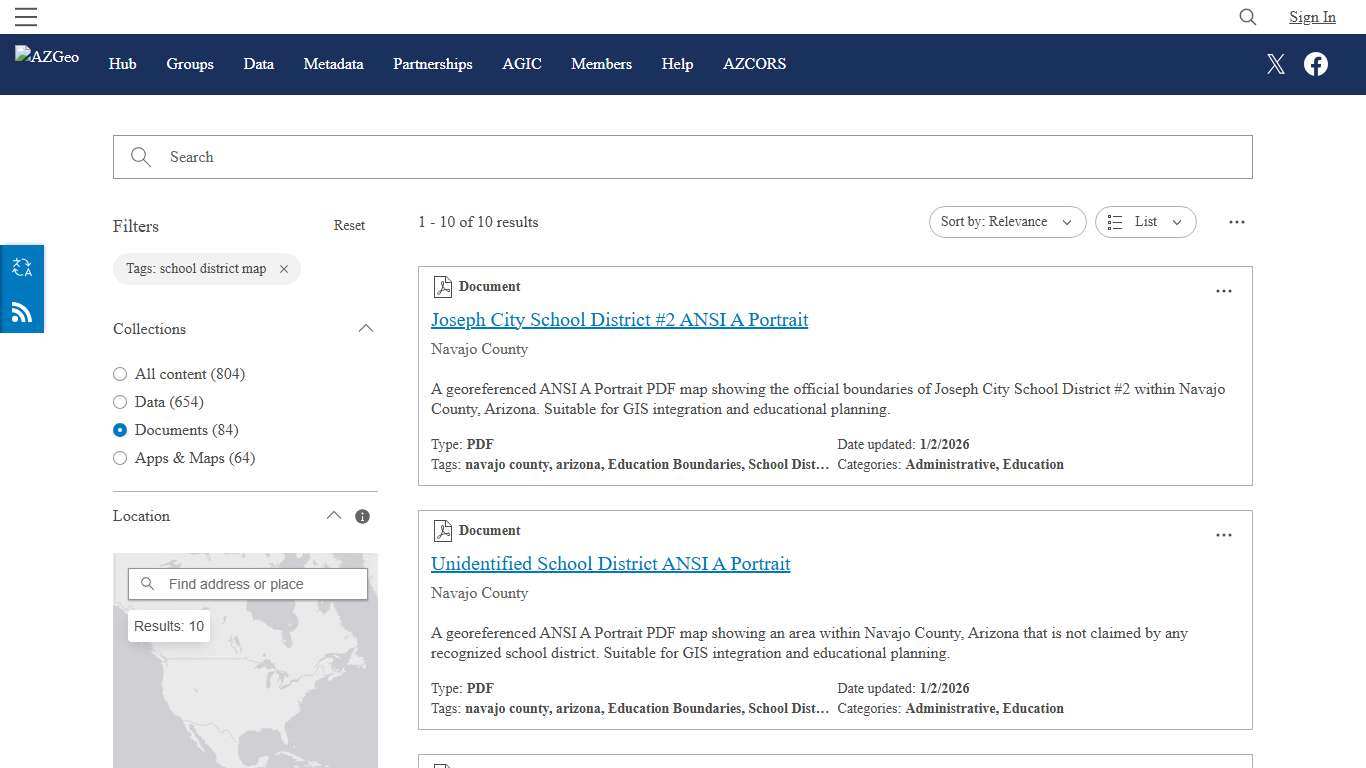Screen dimensions: 1366x768
Task: Open the Sort by: Relevance dropdown
Action: pos(1006,222)
